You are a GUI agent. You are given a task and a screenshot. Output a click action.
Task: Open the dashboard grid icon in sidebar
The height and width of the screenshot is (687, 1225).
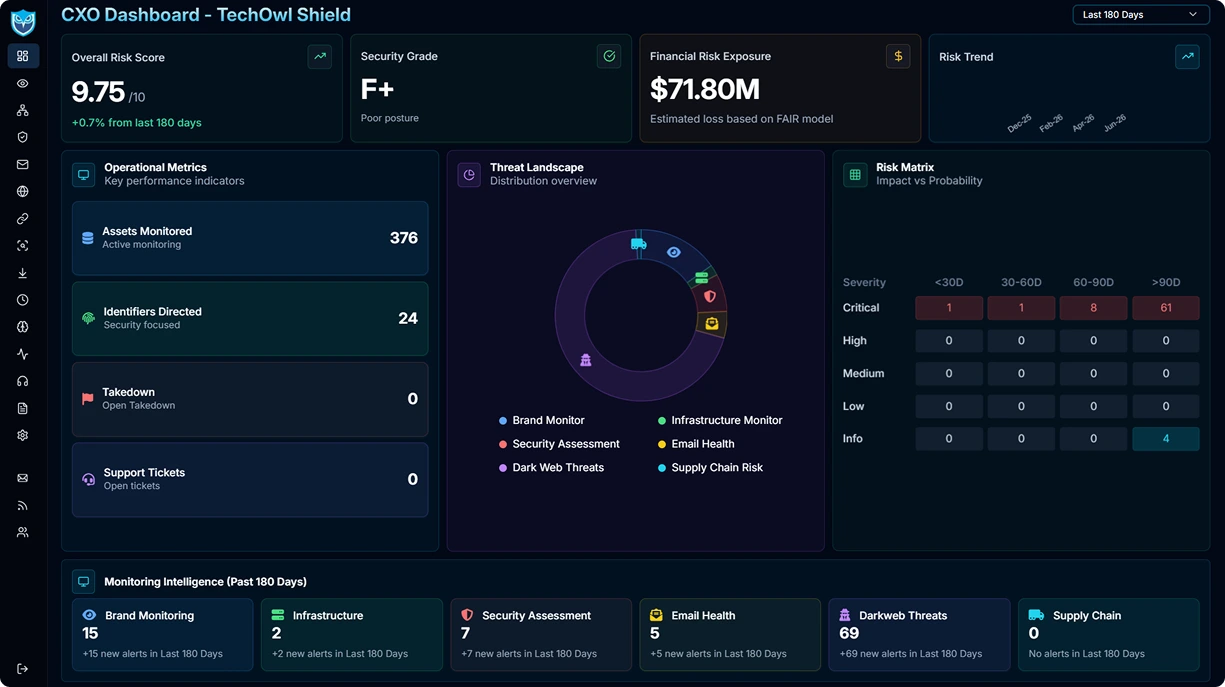(x=23, y=56)
